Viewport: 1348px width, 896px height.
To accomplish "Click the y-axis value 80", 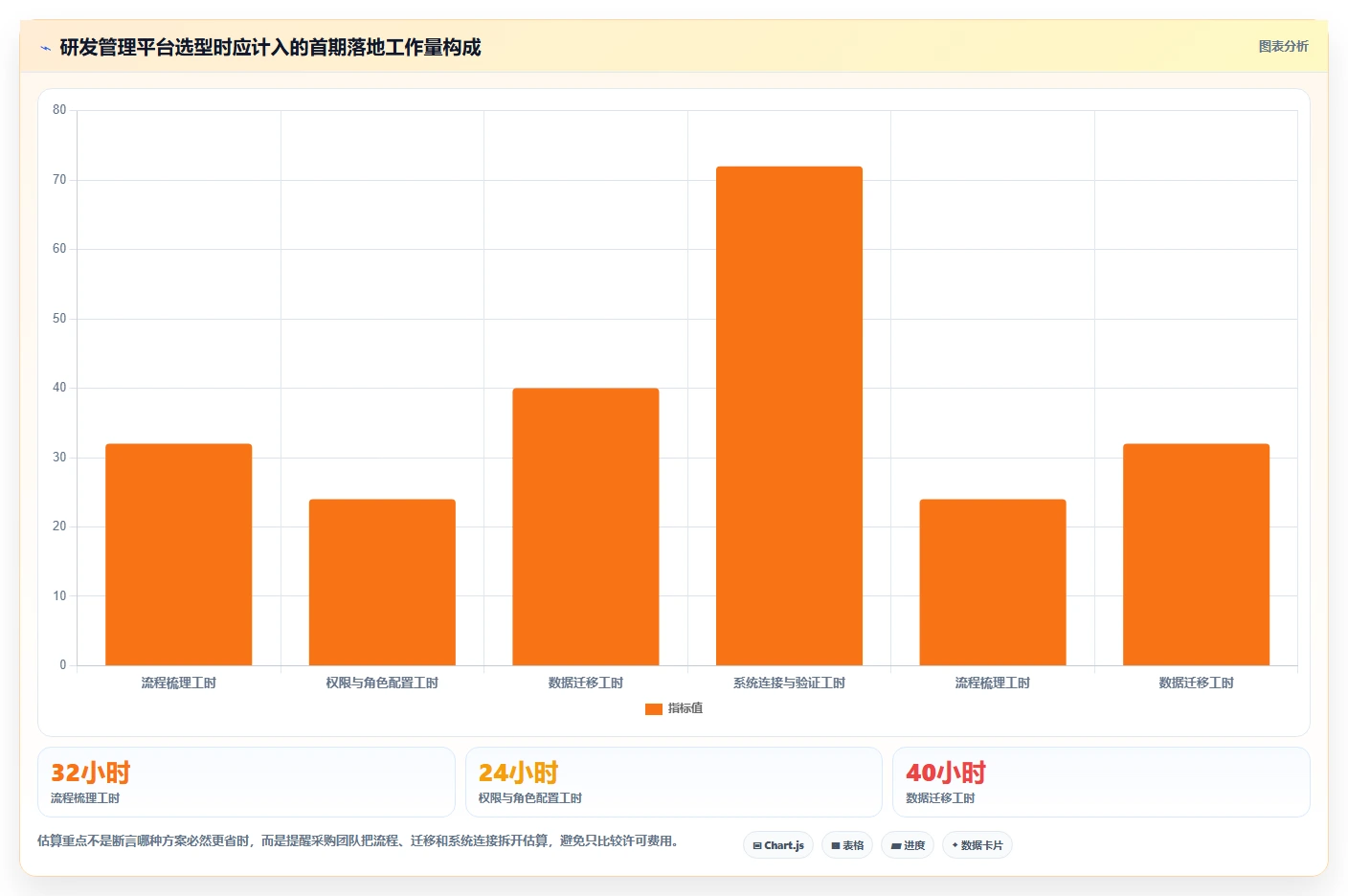I will [x=59, y=110].
